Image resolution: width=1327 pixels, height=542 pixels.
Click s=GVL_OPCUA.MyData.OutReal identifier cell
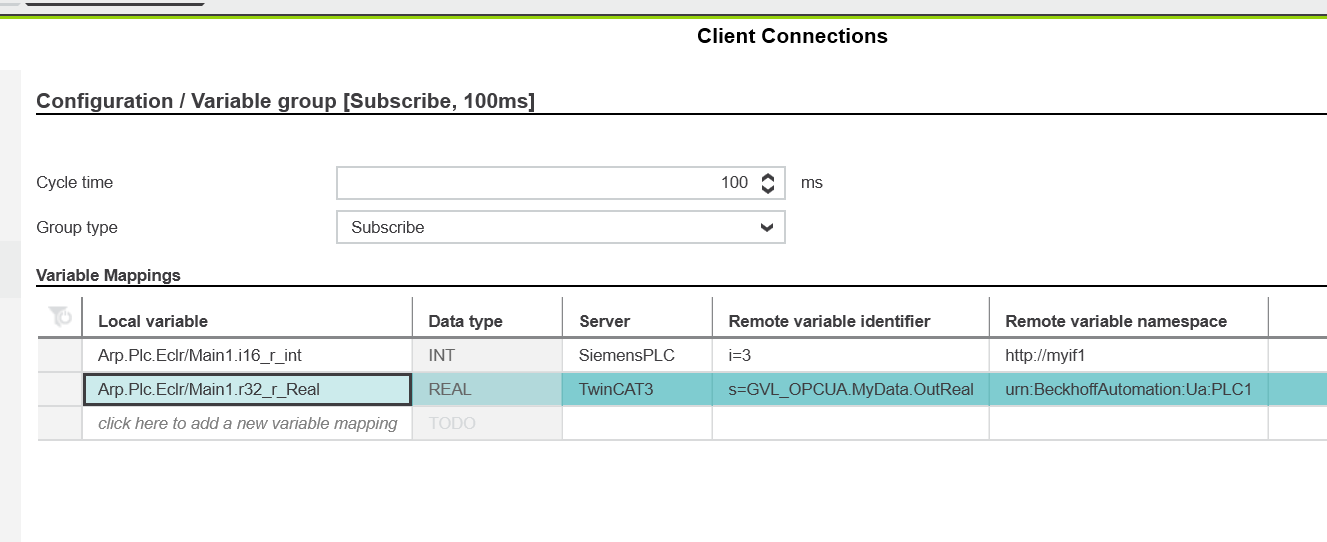[851, 389]
